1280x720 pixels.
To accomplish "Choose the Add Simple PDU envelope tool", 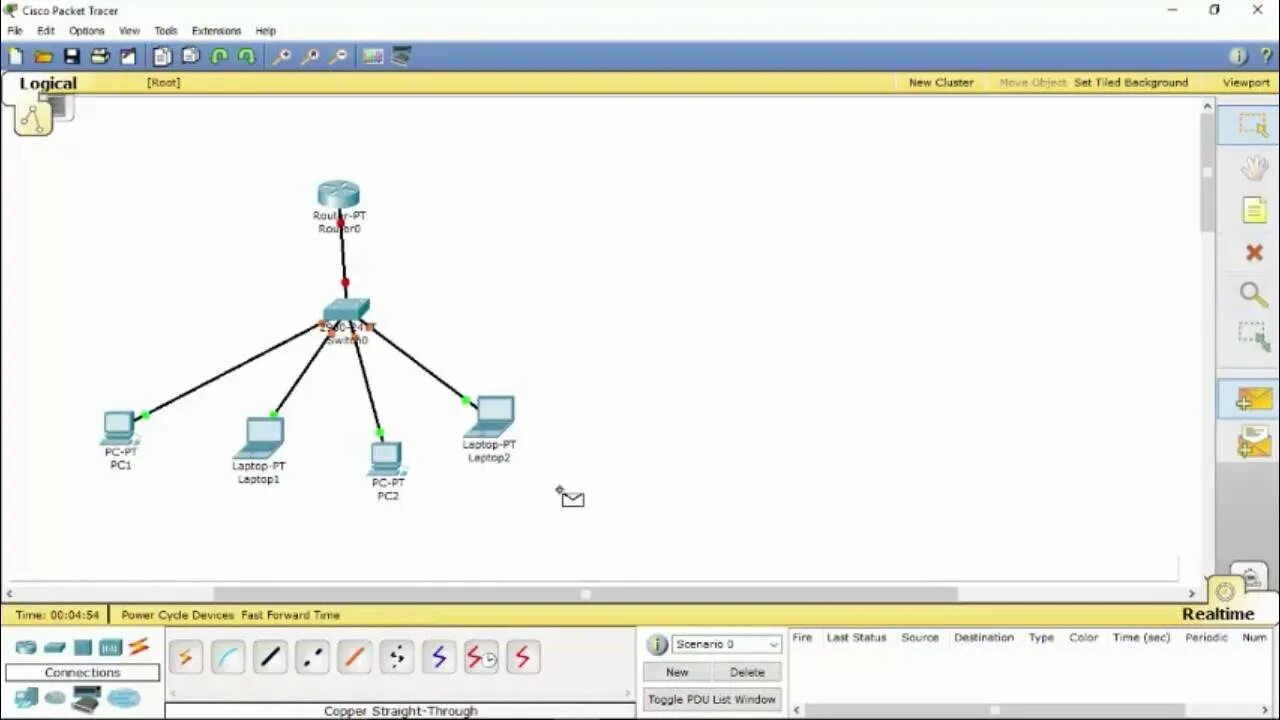I will (x=1252, y=400).
